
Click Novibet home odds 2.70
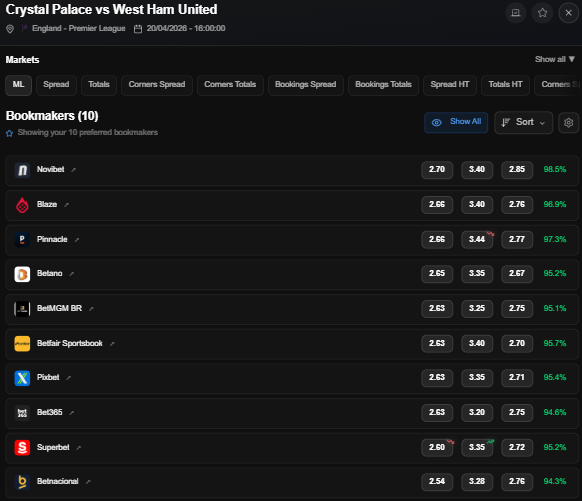point(437,170)
